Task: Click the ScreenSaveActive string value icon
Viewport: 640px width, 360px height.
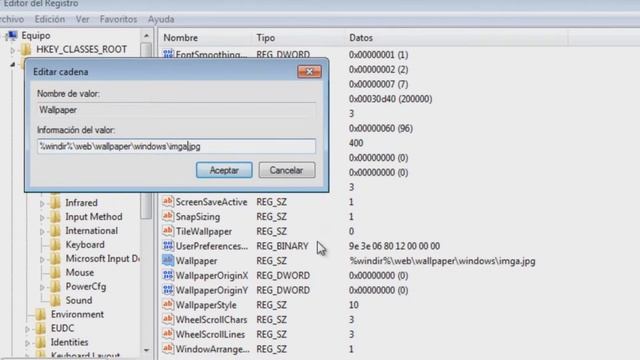Action: tap(168, 202)
